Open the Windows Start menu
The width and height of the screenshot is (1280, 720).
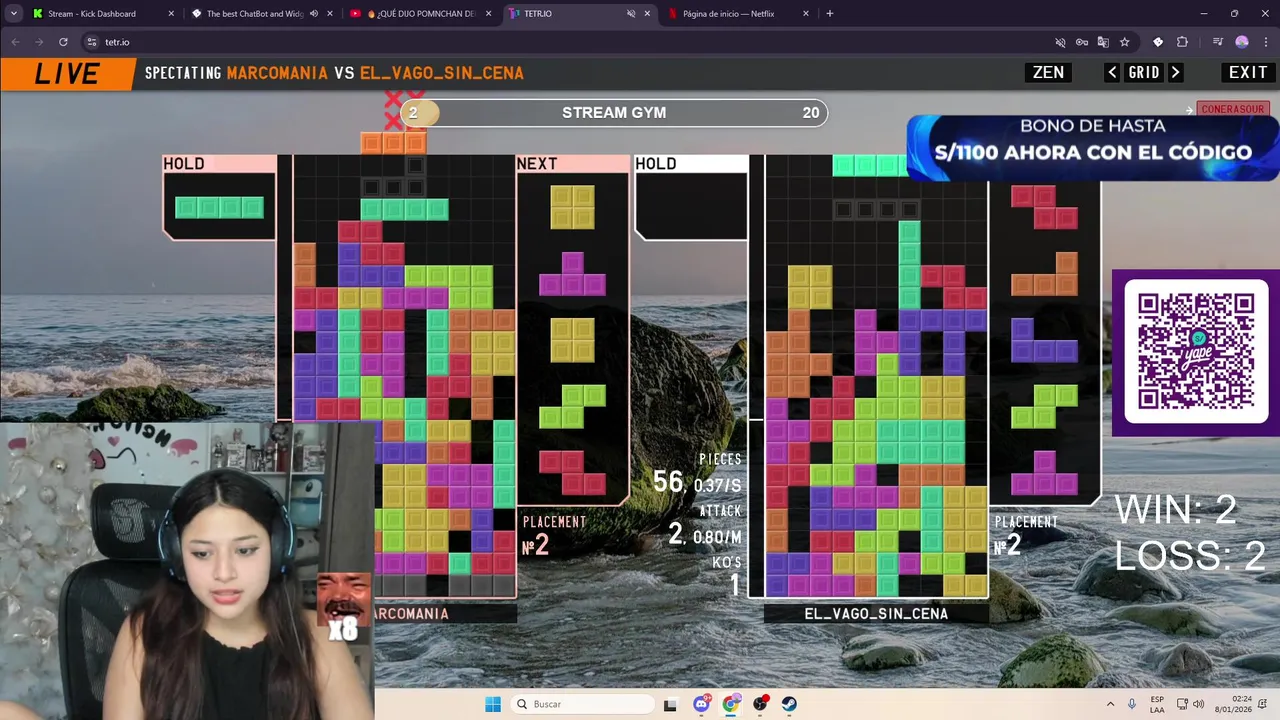(x=493, y=704)
